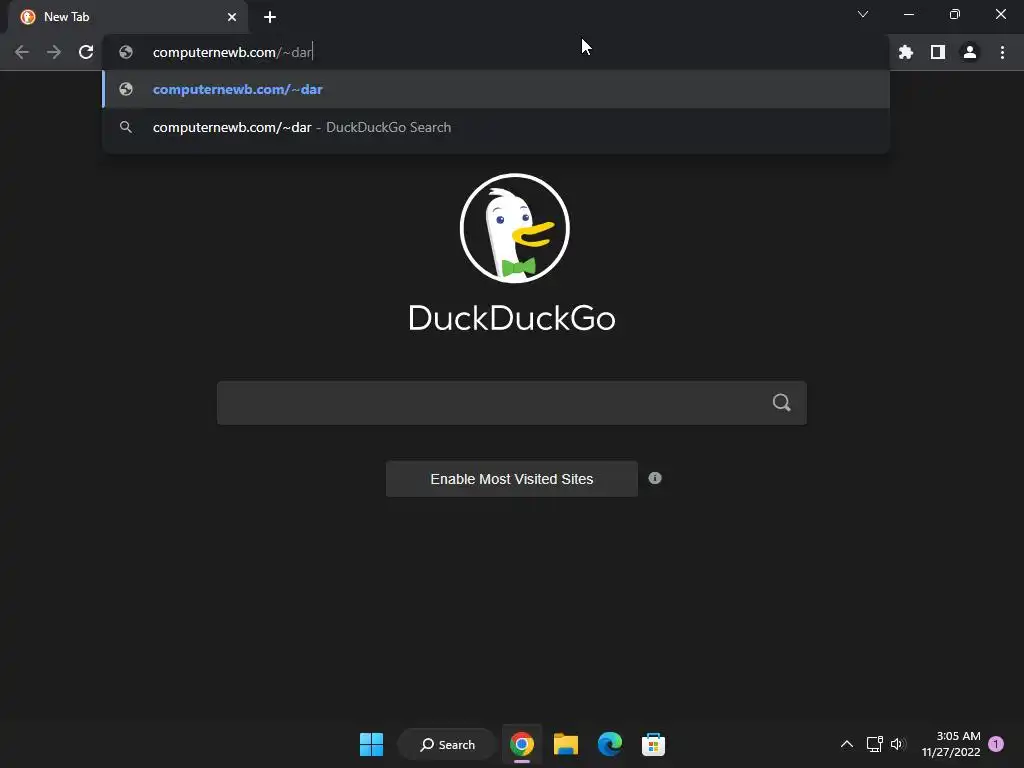Open the clock showing 3:05 AM
This screenshot has width=1024, height=768.
point(951,744)
